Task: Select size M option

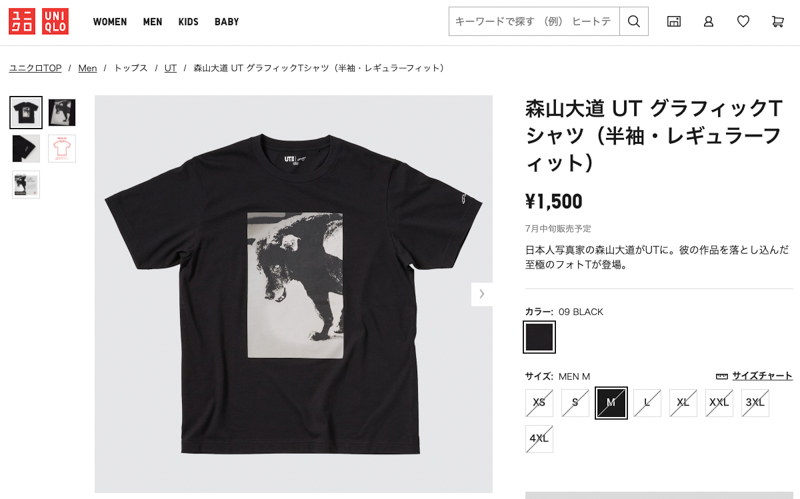Action: (x=611, y=403)
